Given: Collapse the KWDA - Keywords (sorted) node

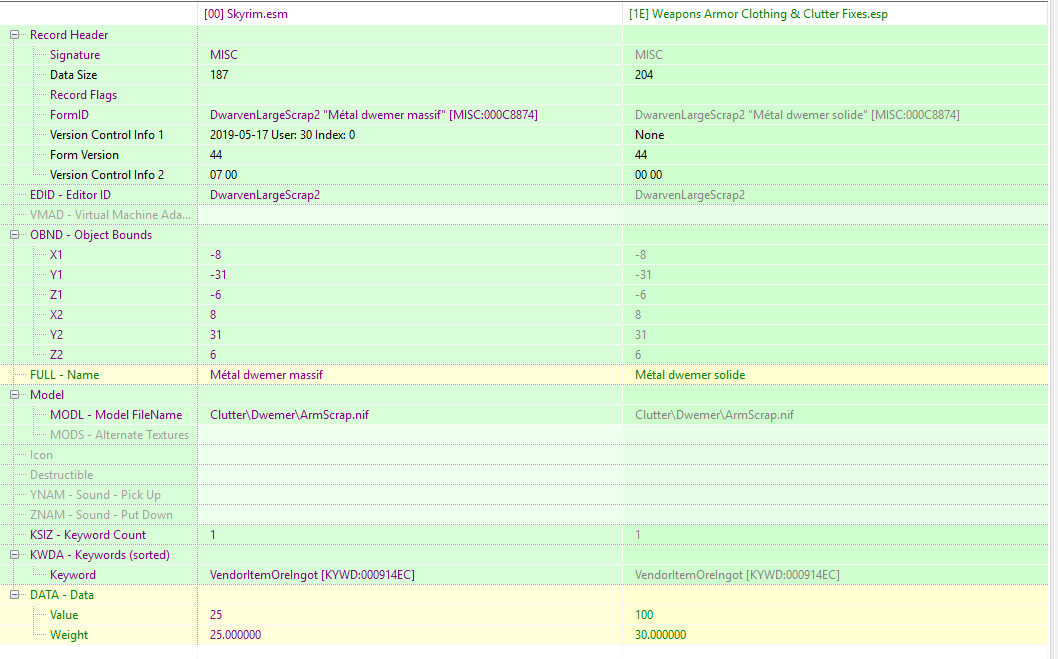Looking at the screenshot, I should tap(14, 554).
